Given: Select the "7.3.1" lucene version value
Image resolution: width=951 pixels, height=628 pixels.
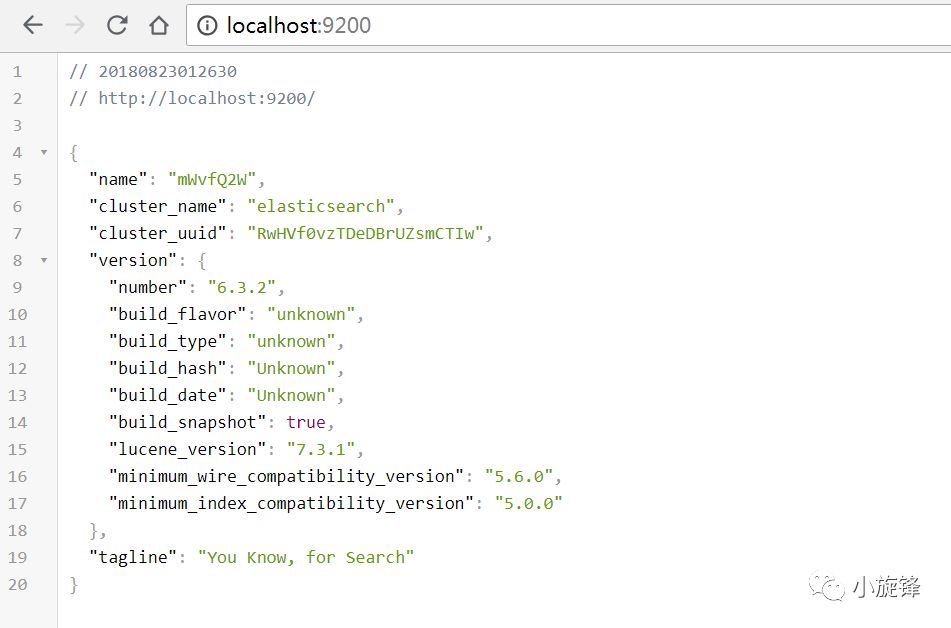Looking at the screenshot, I should coord(321,450).
